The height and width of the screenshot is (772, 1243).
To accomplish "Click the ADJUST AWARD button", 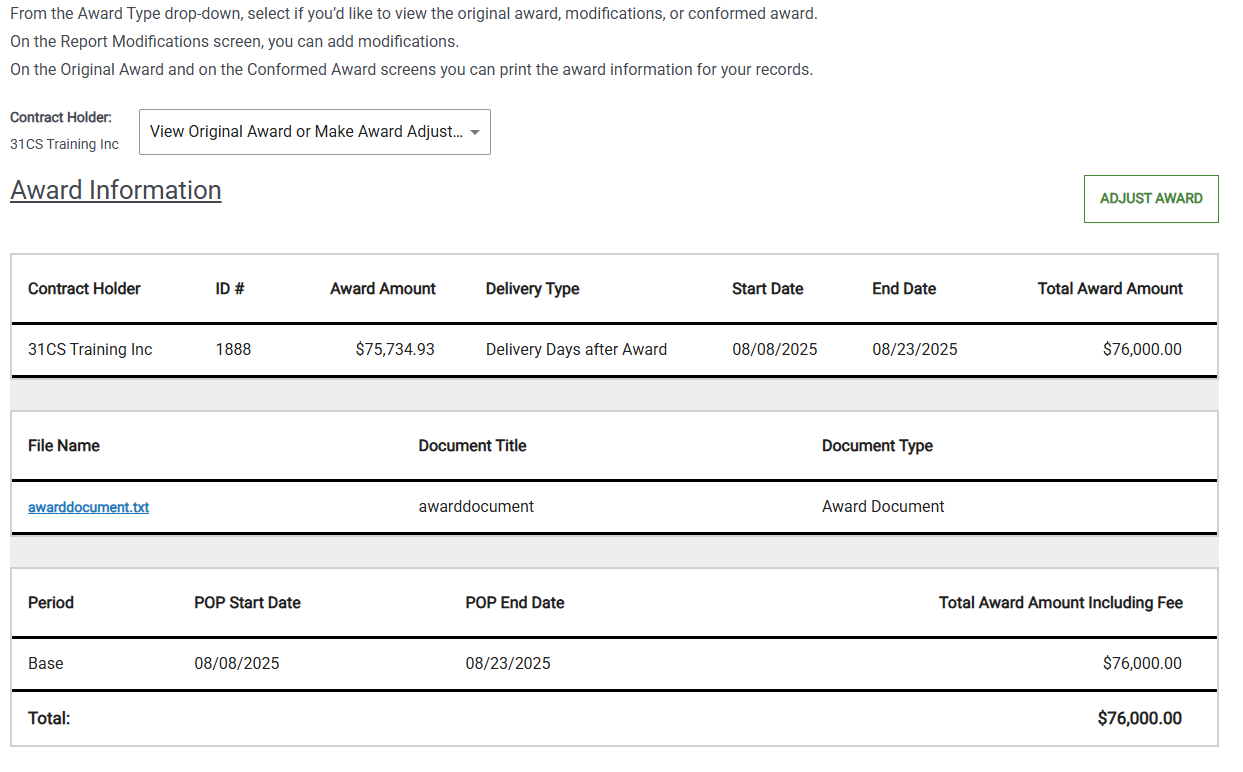I will 1150,198.
